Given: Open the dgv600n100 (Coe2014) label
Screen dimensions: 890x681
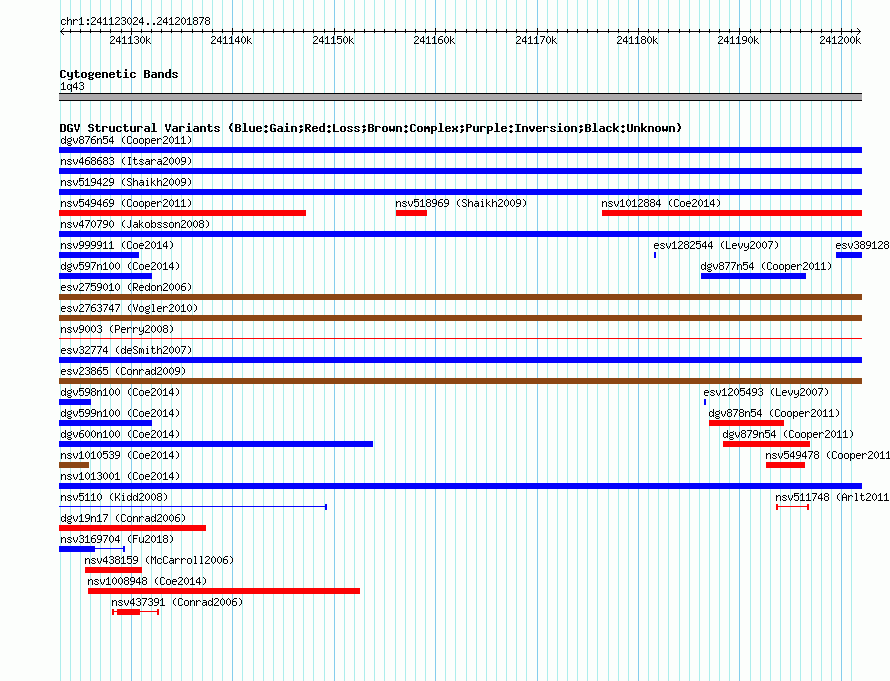Looking at the screenshot, I should [120, 434].
